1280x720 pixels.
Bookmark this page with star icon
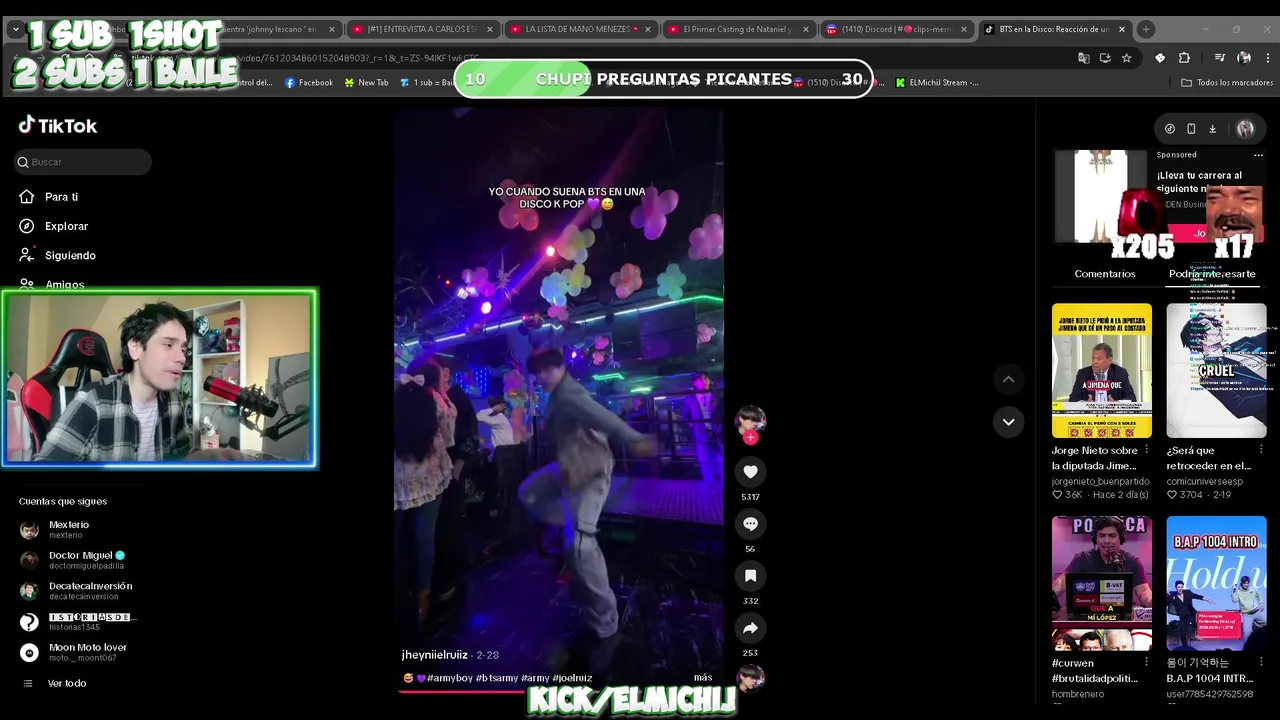click(1126, 58)
